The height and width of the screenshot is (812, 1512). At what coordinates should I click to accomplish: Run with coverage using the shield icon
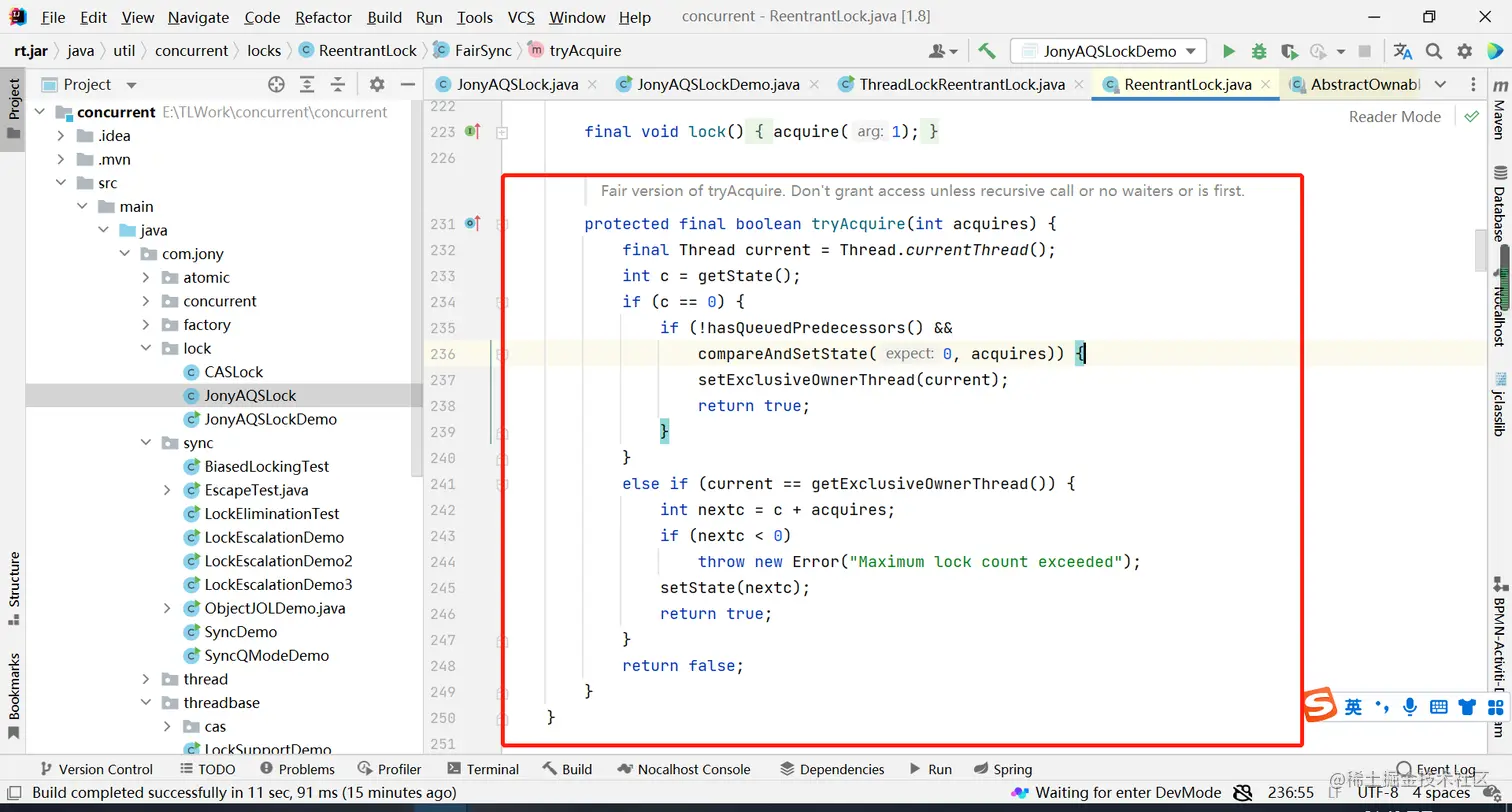point(1289,51)
